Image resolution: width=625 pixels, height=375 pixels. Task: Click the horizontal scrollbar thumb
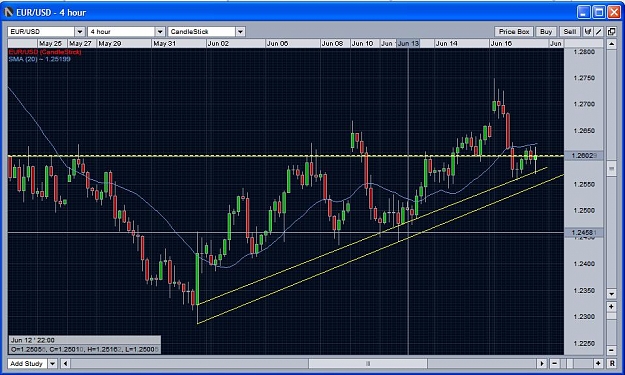[x=368, y=363]
